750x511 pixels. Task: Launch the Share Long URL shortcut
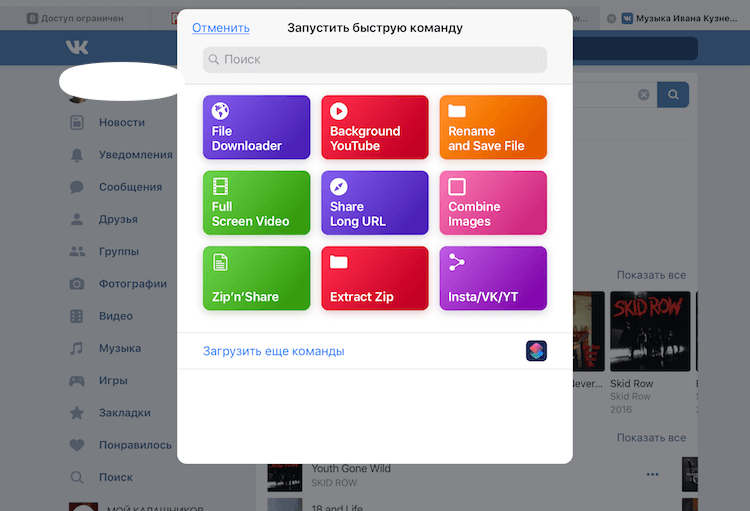tap(375, 202)
